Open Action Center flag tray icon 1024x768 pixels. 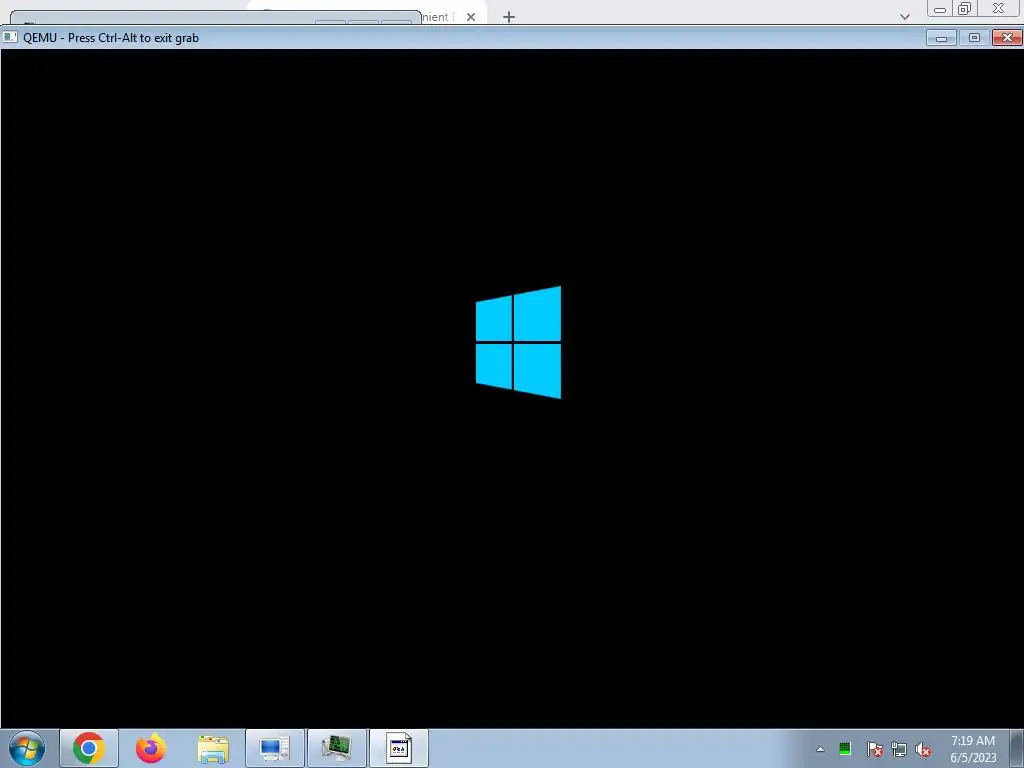click(874, 749)
